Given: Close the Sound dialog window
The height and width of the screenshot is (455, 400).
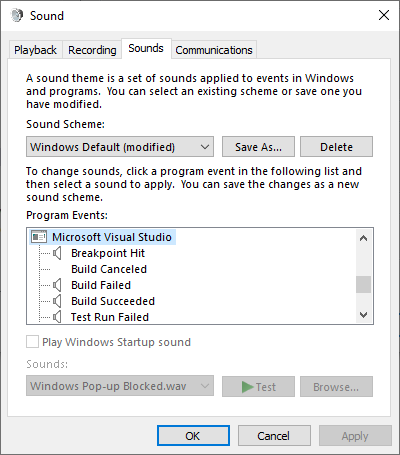Looking at the screenshot, I should tap(384, 15).
